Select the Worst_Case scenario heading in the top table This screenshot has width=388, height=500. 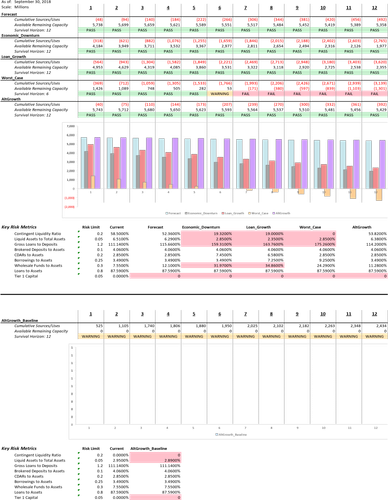(12, 78)
